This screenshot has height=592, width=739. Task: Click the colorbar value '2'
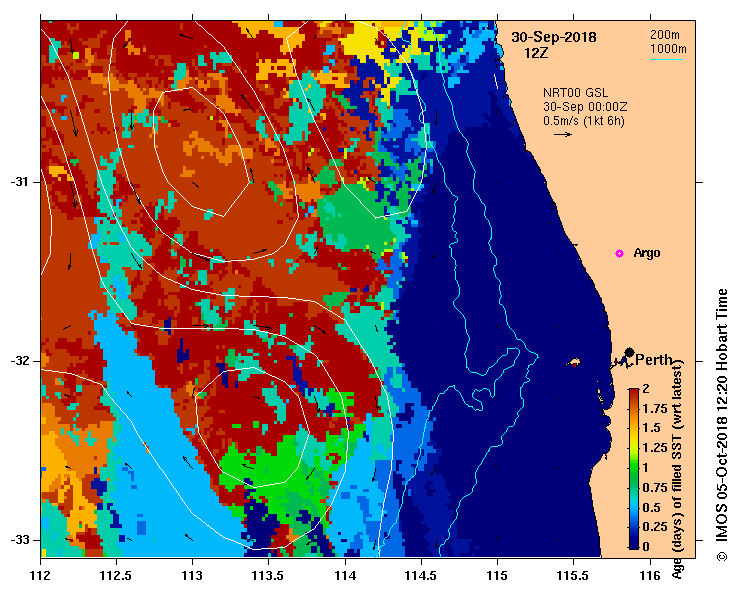646,389
